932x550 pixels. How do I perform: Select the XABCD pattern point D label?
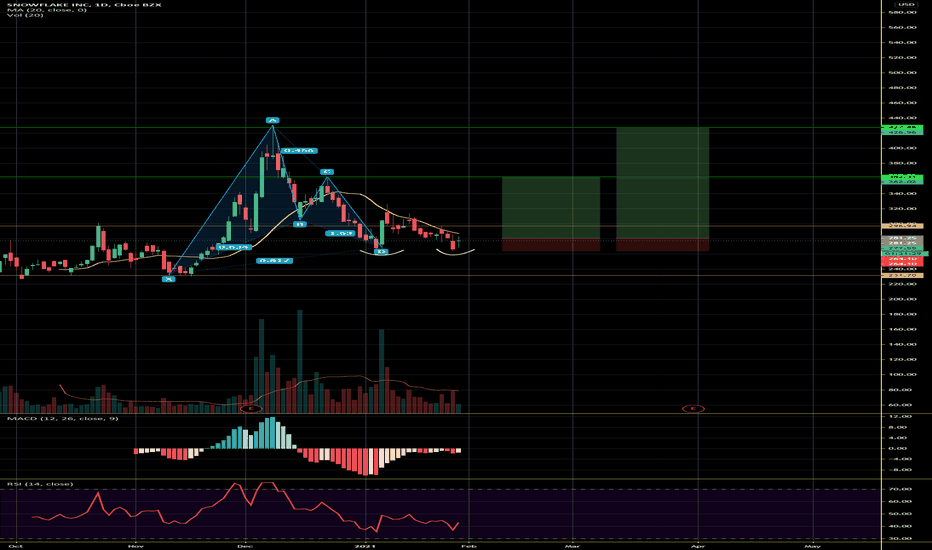[382, 252]
